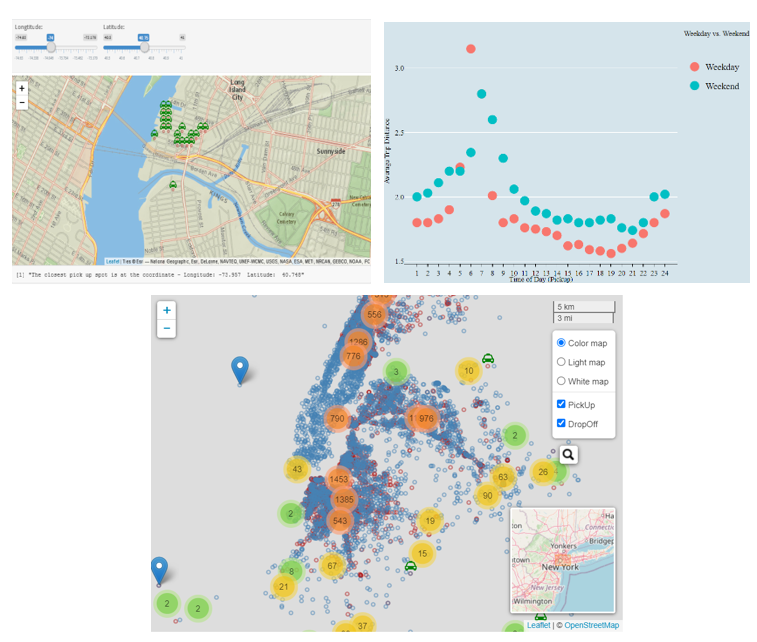Click the orange 1453 cluster marker
The height and width of the screenshot is (642, 757).
[x=339, y=480]
